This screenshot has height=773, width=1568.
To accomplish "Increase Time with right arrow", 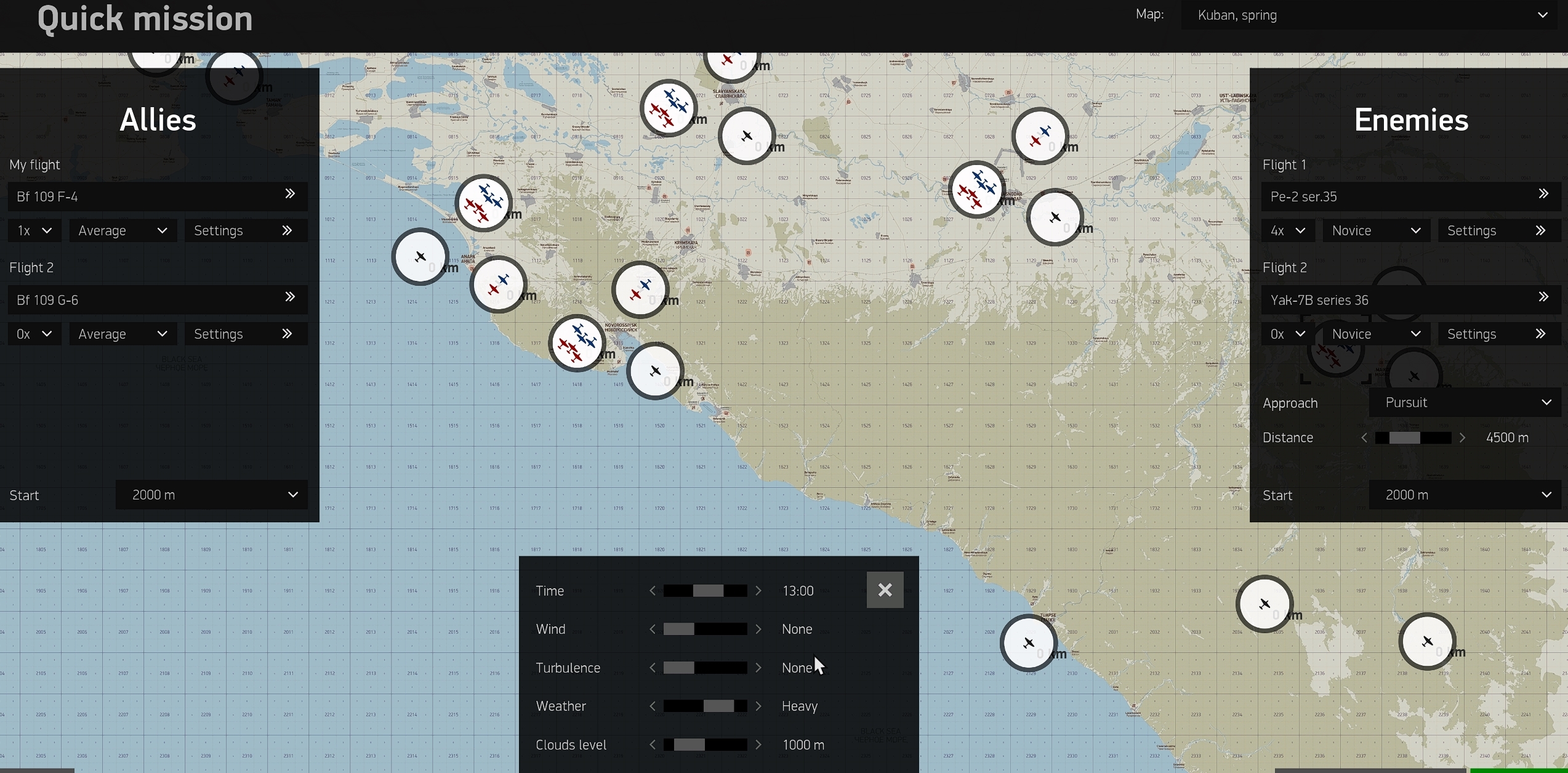I will 758,591.
